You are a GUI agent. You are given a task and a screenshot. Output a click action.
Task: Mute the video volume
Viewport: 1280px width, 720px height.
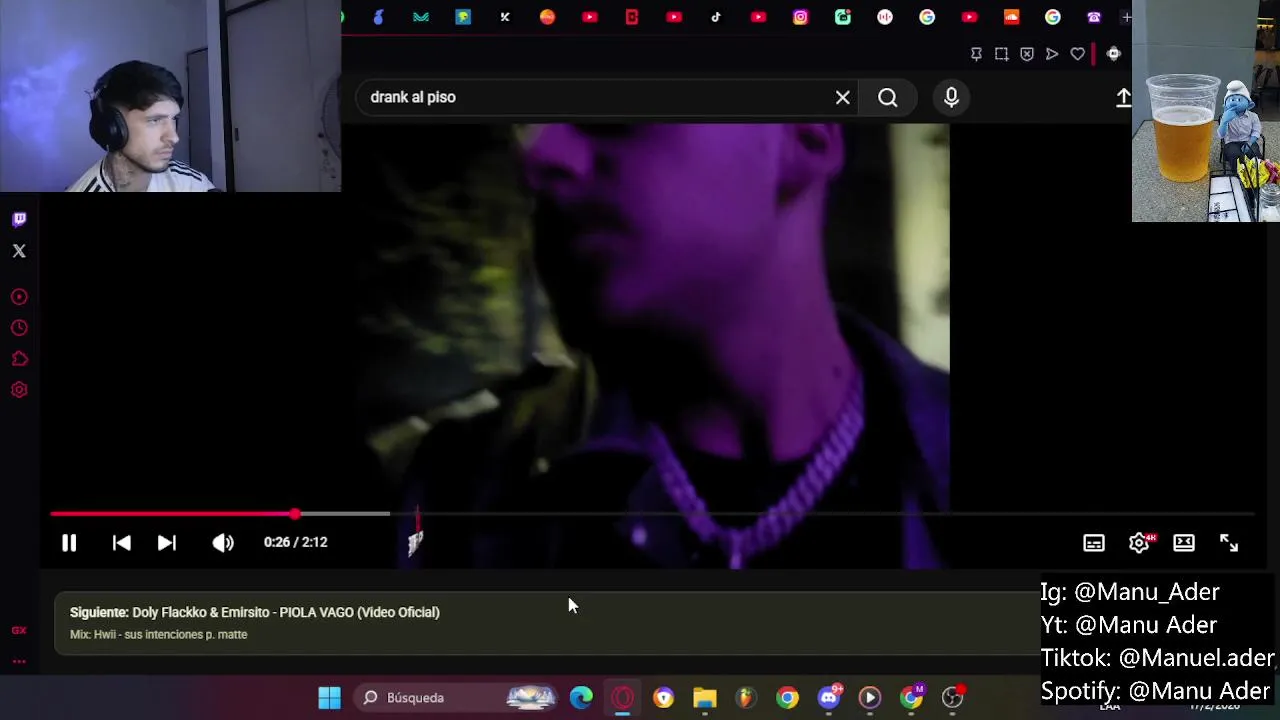tap(222, 542)
